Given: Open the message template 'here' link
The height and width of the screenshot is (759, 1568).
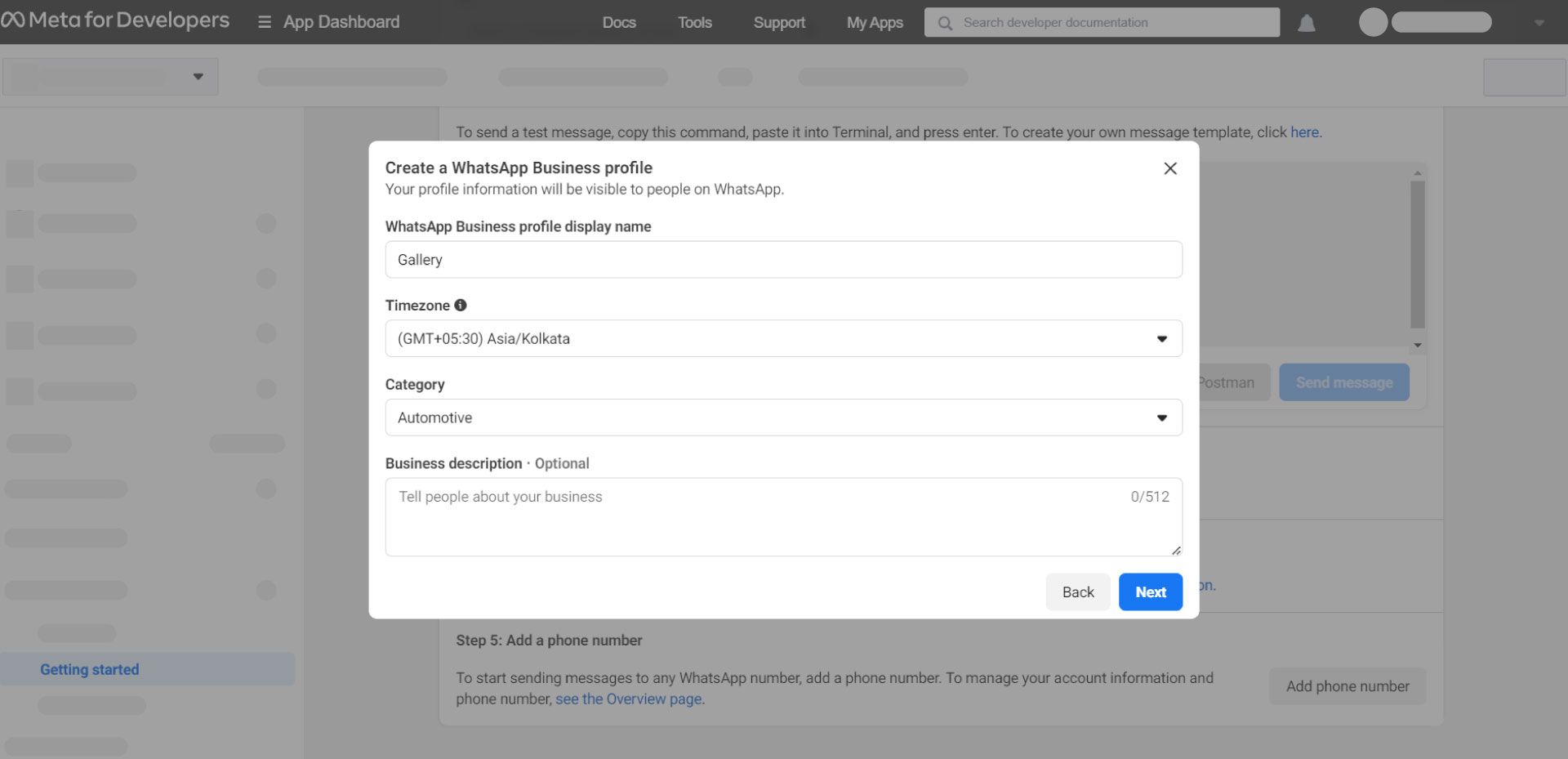Looking at the screenshot, I should tap(1304, 132).
